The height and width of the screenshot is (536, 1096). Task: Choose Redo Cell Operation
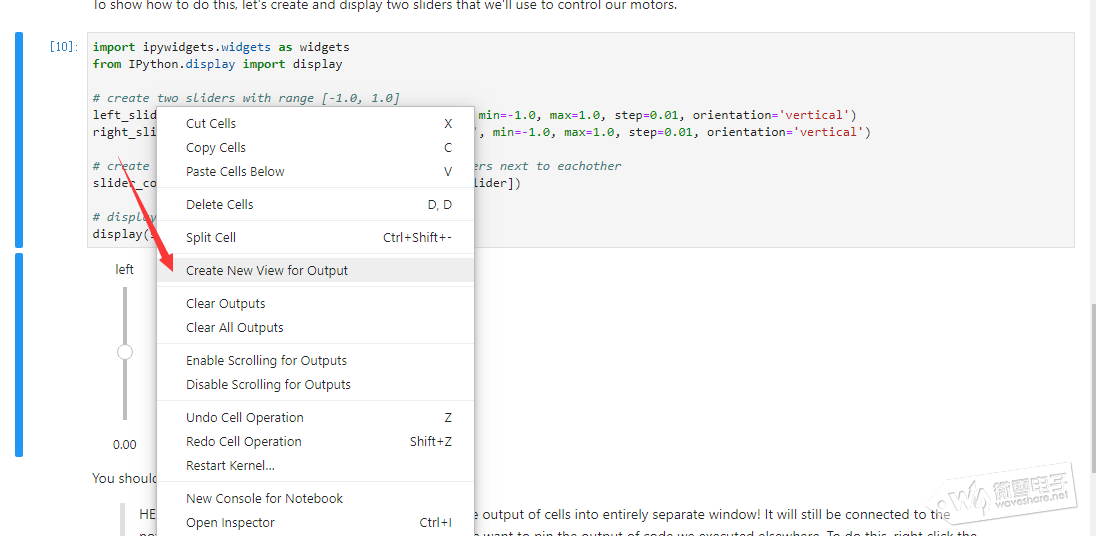click(x=244, y=441)
